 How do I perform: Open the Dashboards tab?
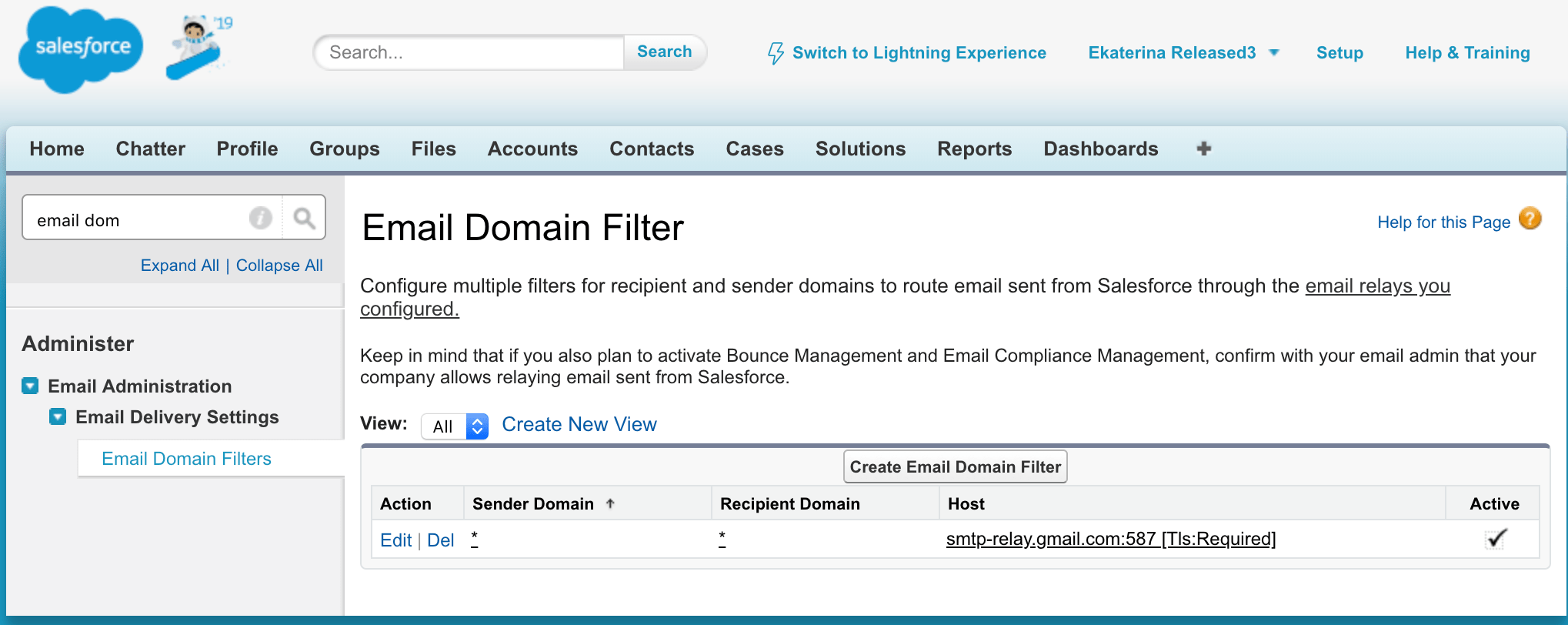click(1101, 149)
